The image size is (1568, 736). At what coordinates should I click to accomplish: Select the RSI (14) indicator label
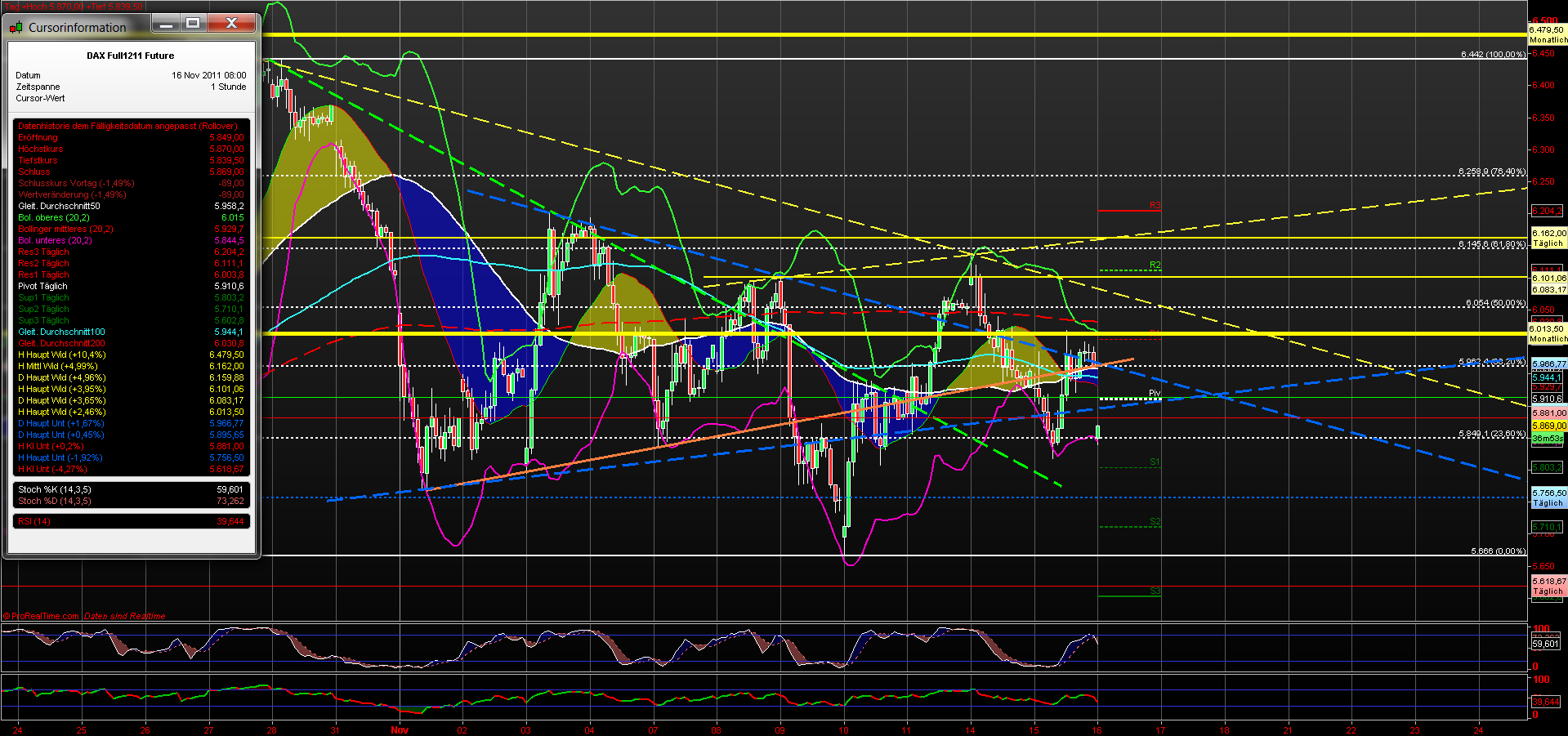(x=35, y=520)
